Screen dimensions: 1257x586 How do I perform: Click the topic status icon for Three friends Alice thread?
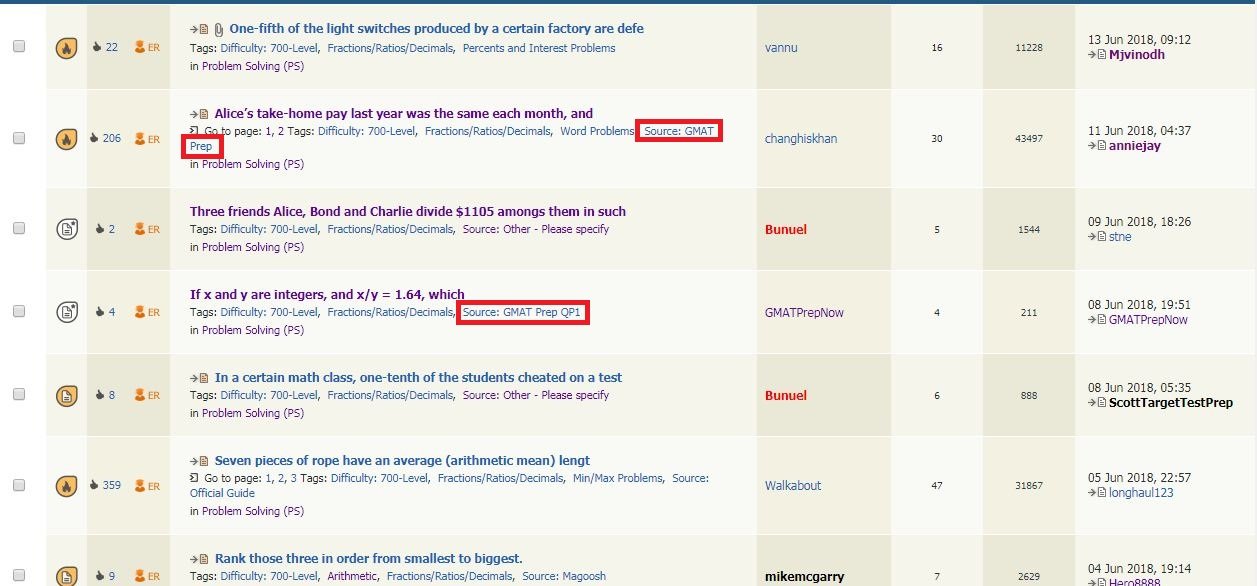point(66,229)
